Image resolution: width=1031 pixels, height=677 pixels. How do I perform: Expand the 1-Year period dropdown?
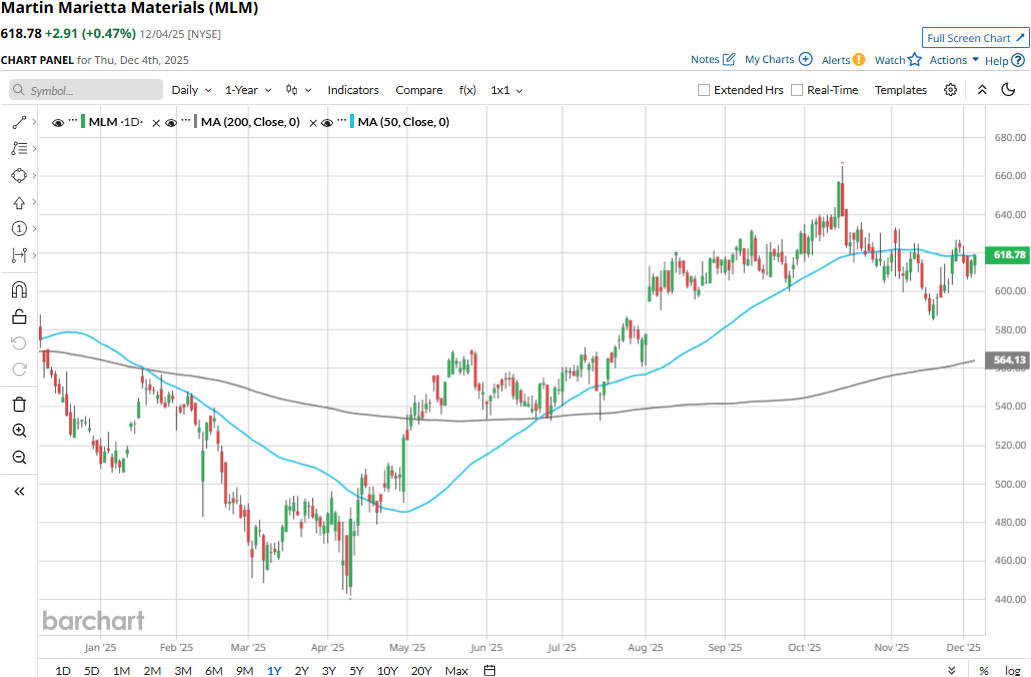click(248, 90)
